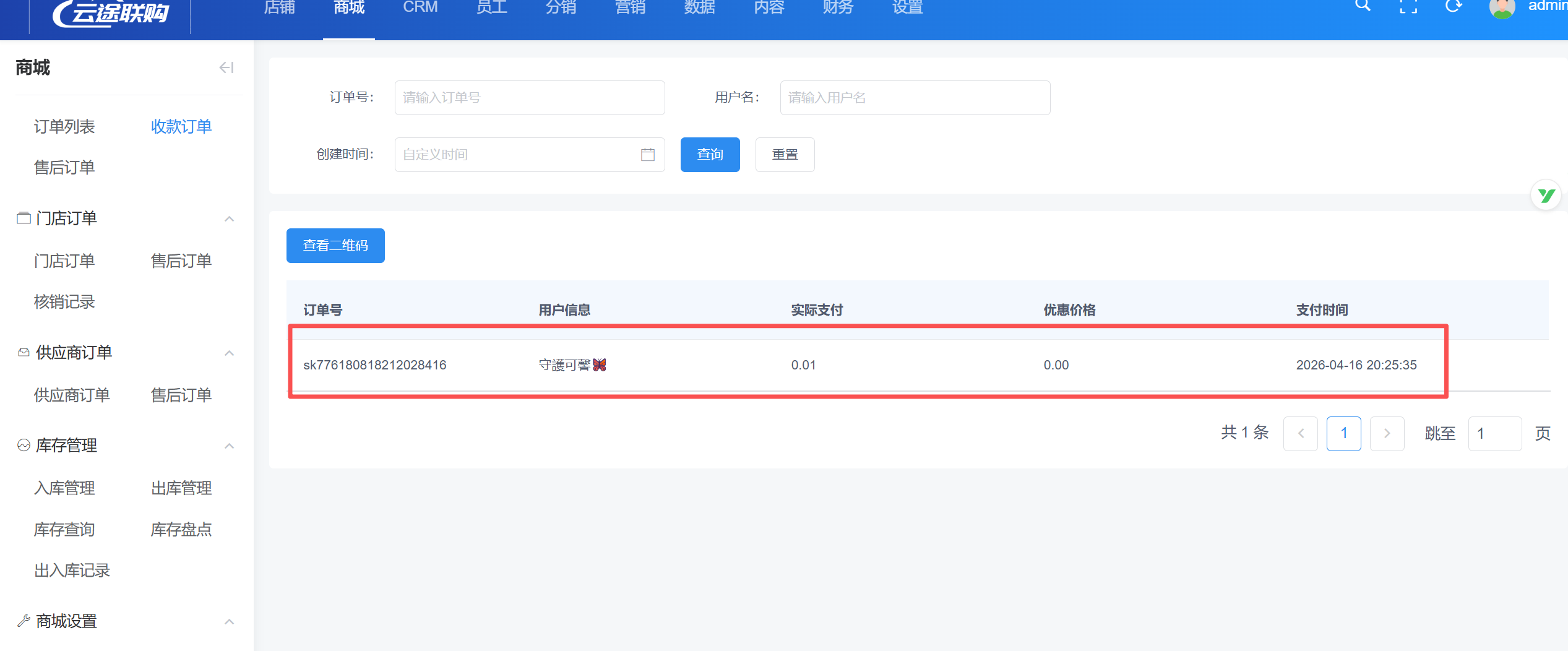
Task: Collapse the 供应商订单 section chevron
Action: [x=229, y=353]
